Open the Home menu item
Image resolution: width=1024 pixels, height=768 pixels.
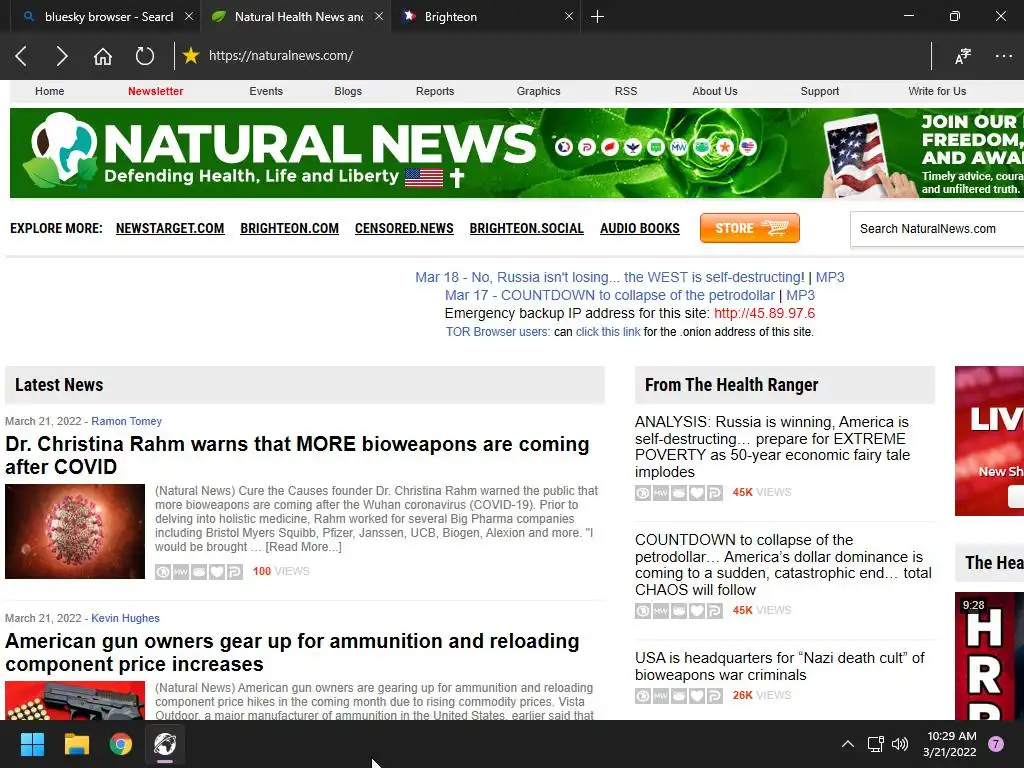tap(50, 91)
